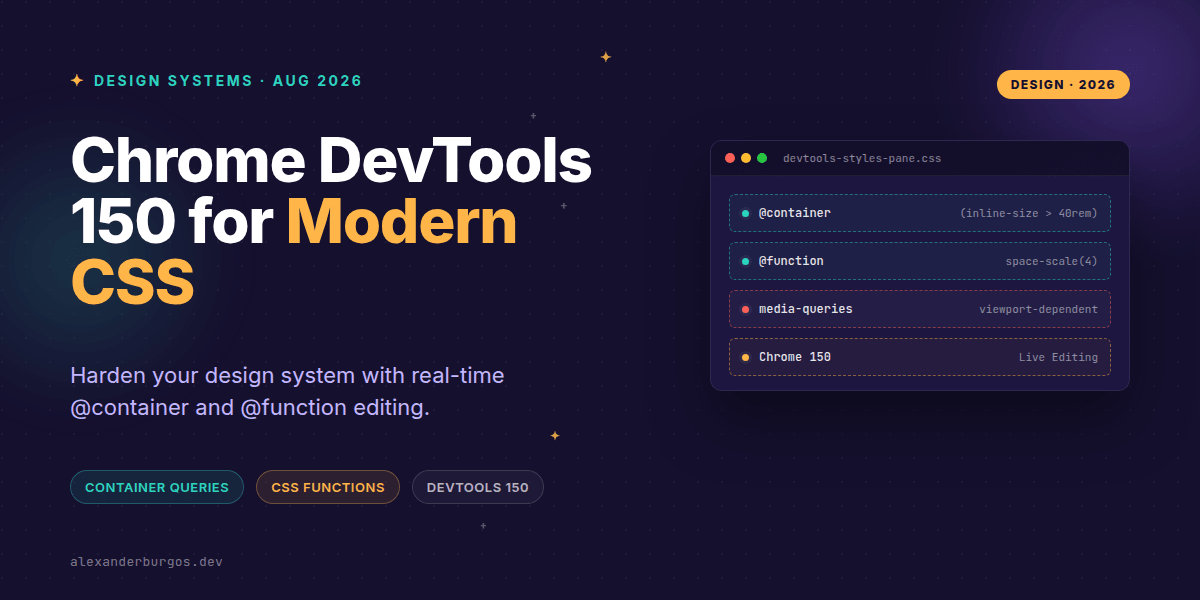Click the yellow minimize dot in code window
This screenshot has height=600, width=1200.
coord(746,158)
